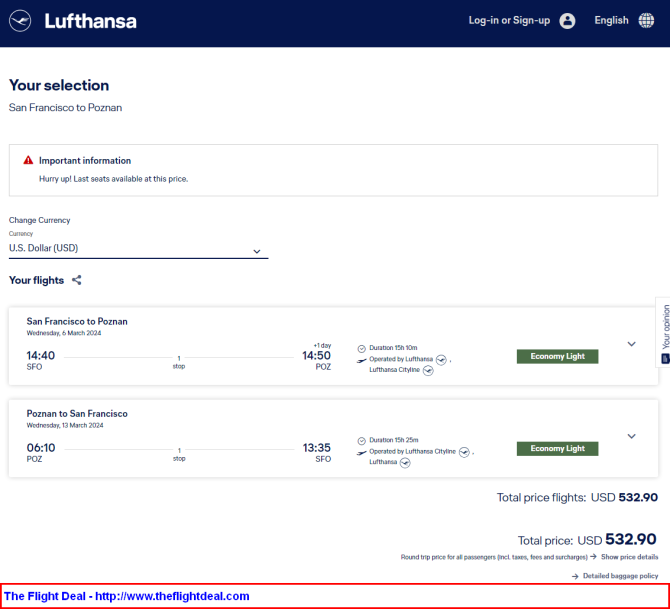This screenshot has height=609, width=670.
Task: Open Show price details link
Action: 629,557
